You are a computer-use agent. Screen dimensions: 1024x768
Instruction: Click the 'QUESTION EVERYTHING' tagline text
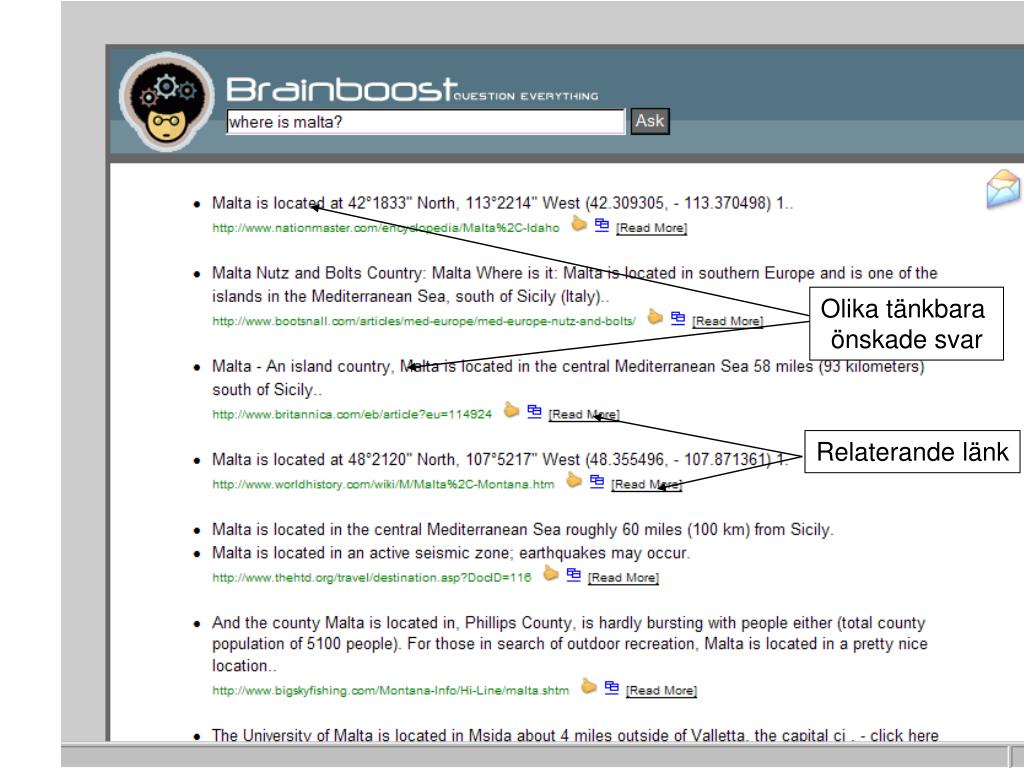pos(526,96)
